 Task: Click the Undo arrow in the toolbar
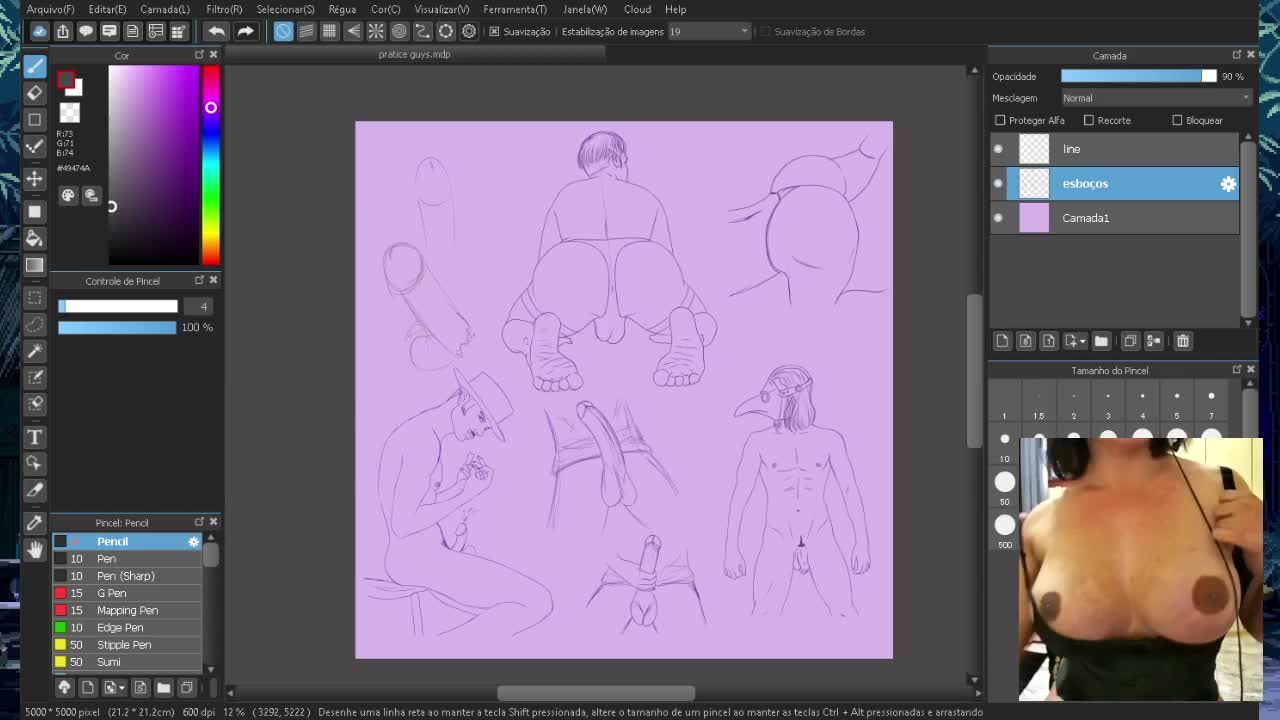216,31
